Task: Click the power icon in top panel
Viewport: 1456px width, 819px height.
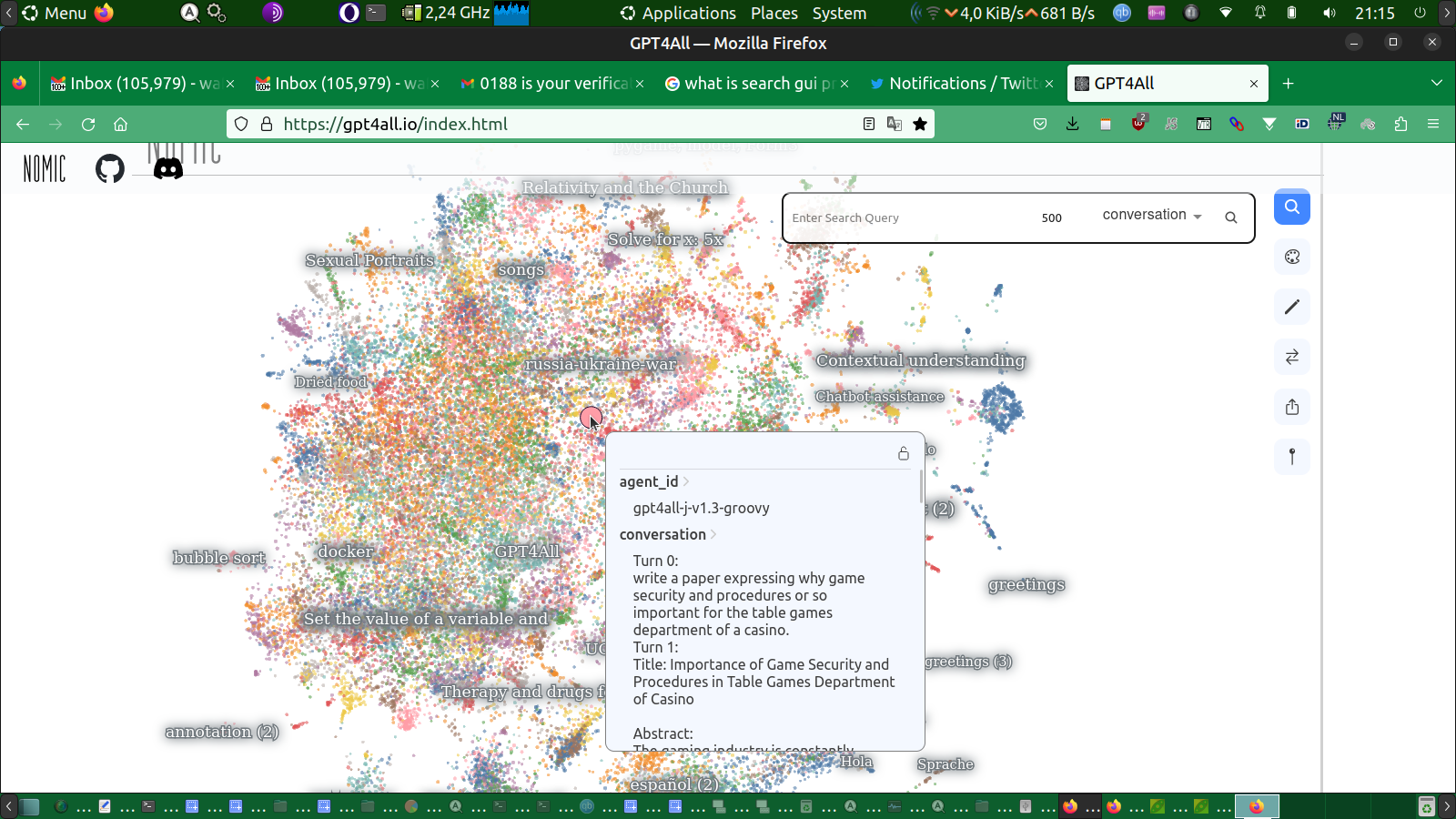Action: (x=1420, y=13)
